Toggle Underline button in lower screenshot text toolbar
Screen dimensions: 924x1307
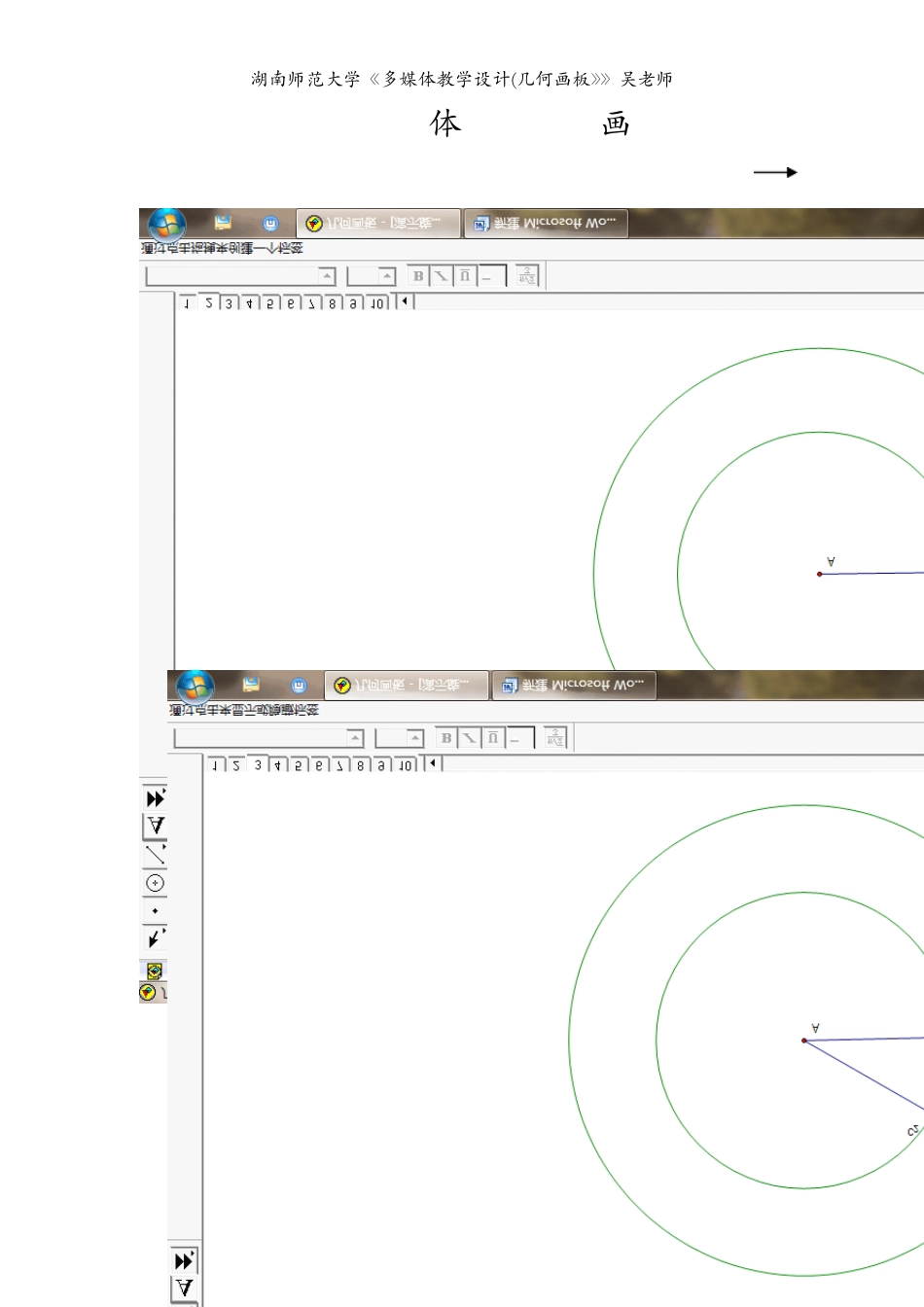[x=493, y=738]
